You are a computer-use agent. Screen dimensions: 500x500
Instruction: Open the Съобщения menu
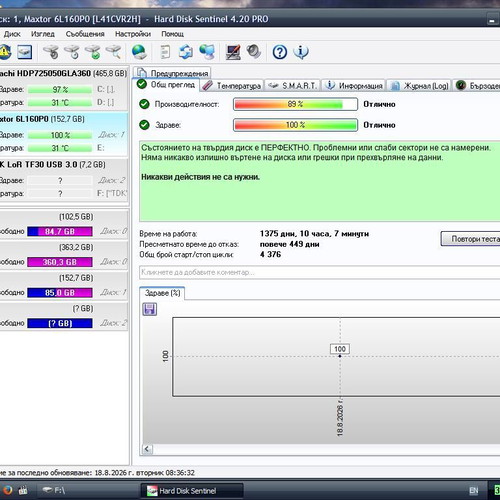[x=85, y=34]
